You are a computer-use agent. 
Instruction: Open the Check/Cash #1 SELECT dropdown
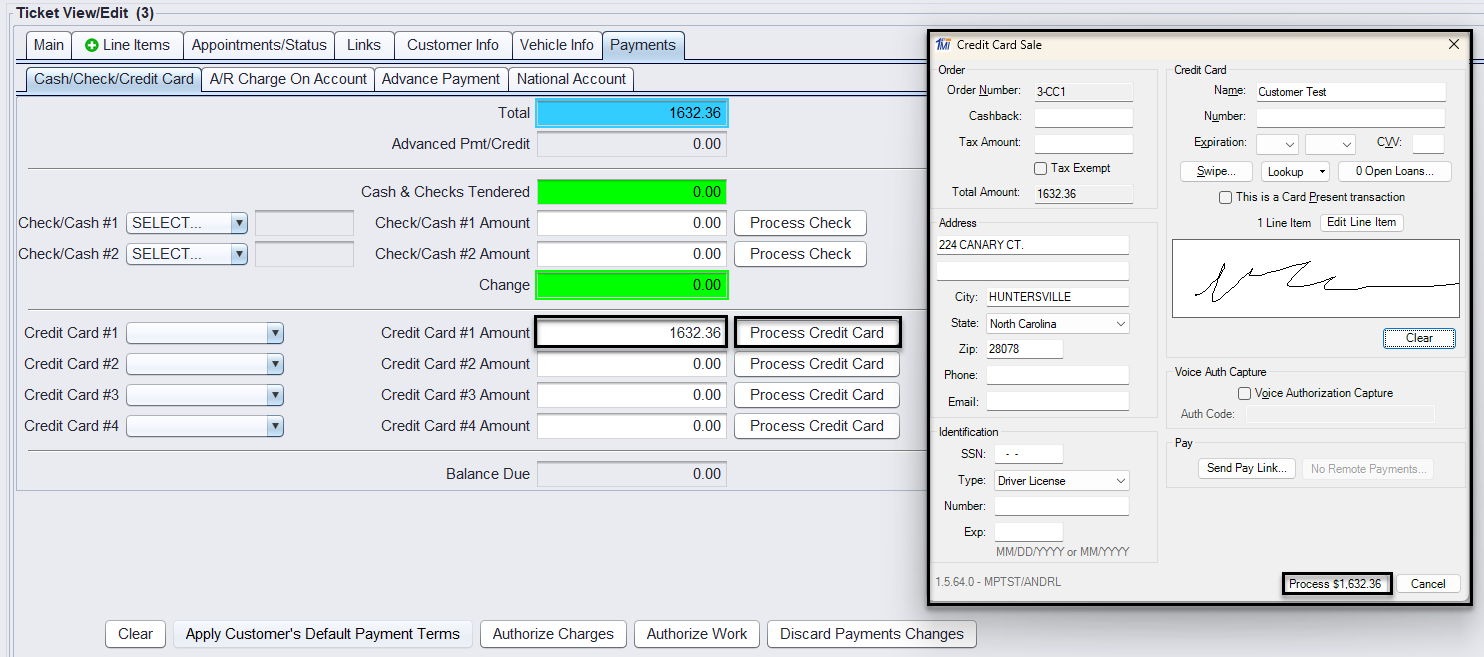[239, 223]
